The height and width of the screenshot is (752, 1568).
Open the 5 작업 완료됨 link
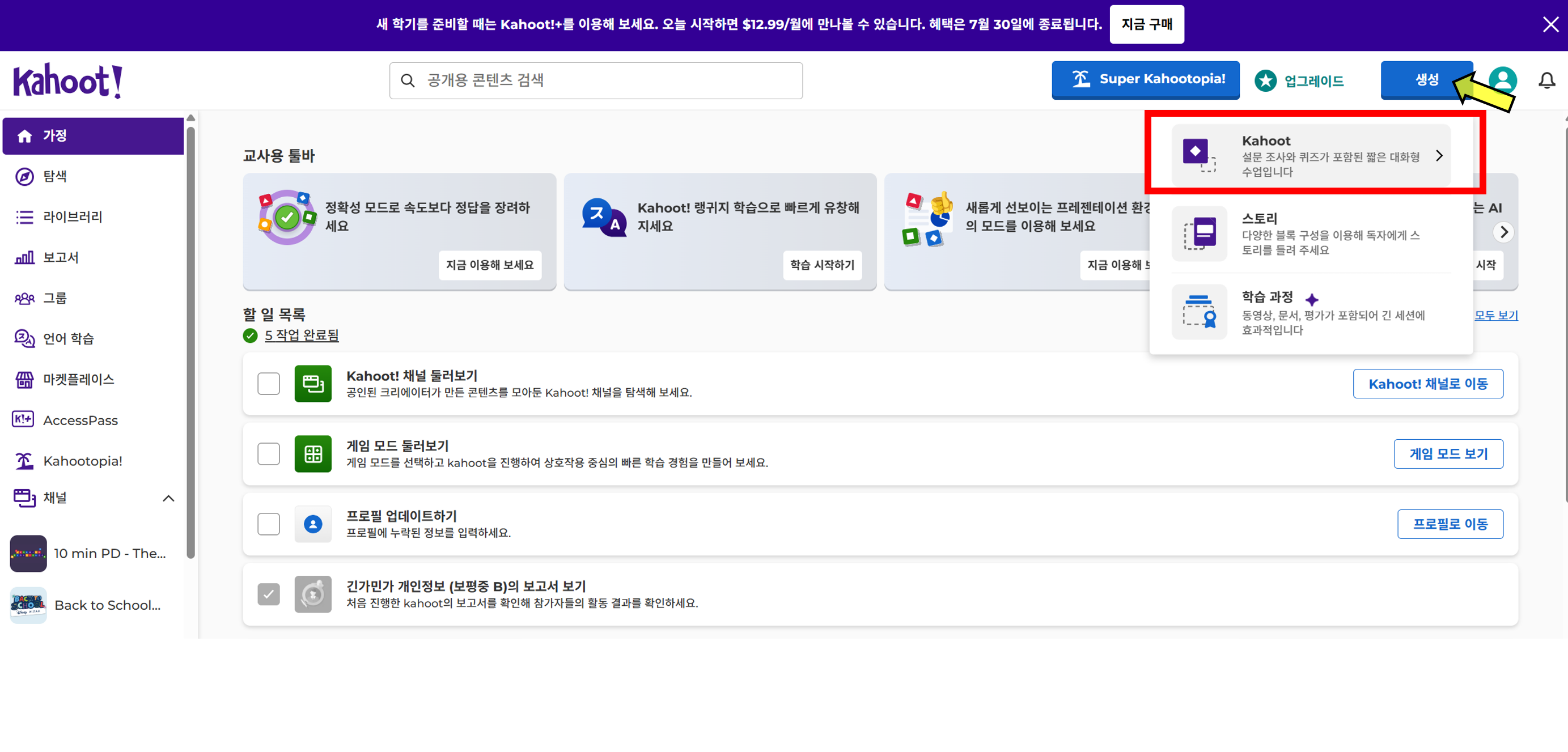coord(302,335)
